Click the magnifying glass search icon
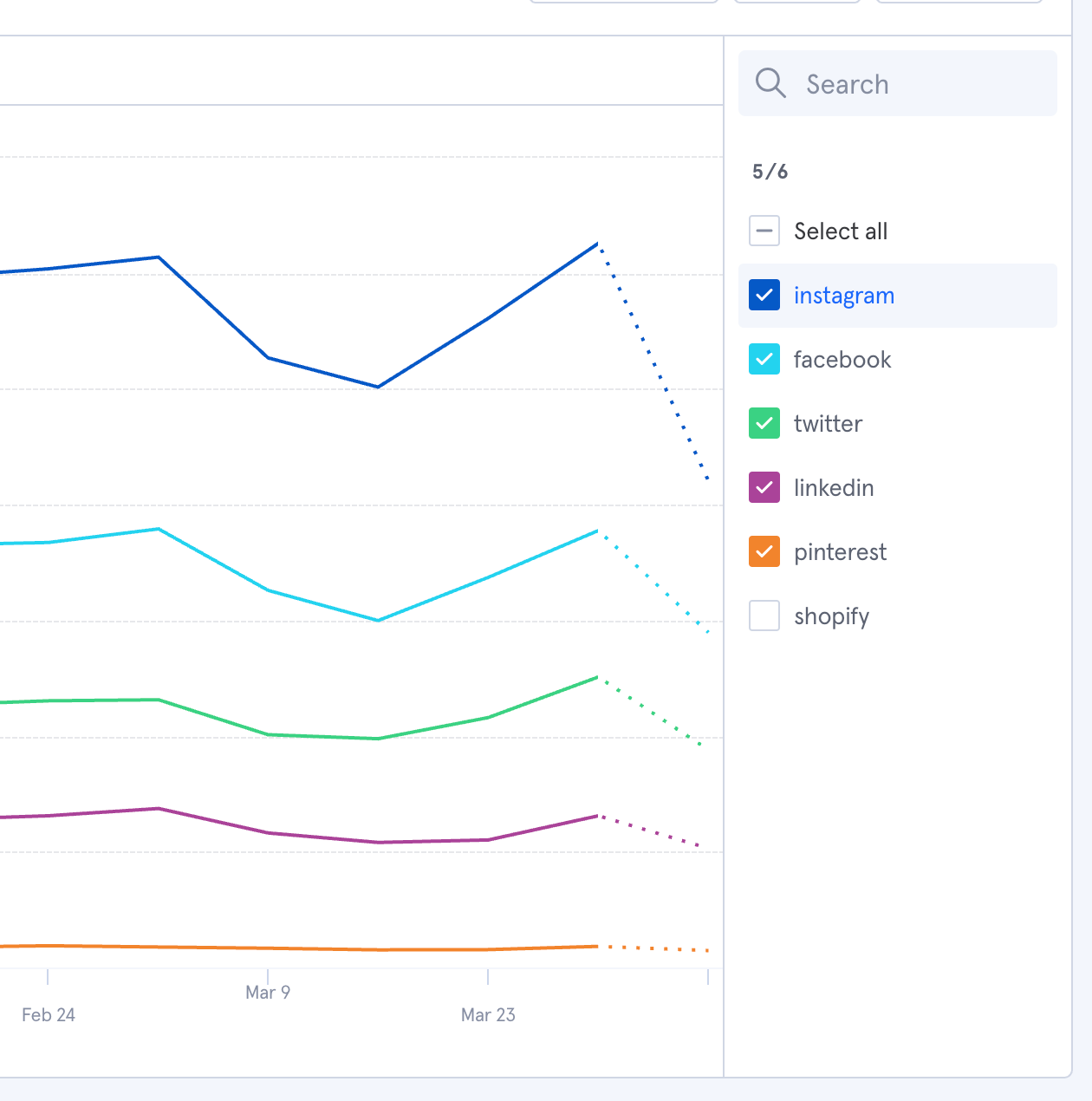This screenshot has width=1092, height=1101. pyautogui.click(x=770, y=83)
